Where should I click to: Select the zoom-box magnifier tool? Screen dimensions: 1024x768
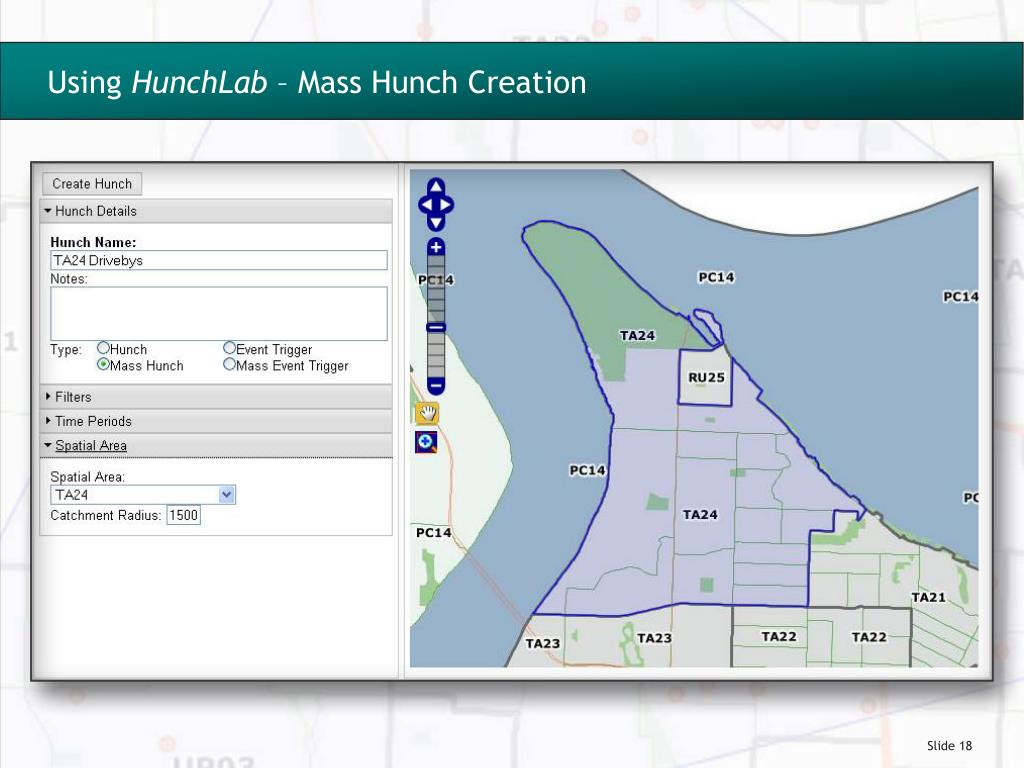coord(426,442)
